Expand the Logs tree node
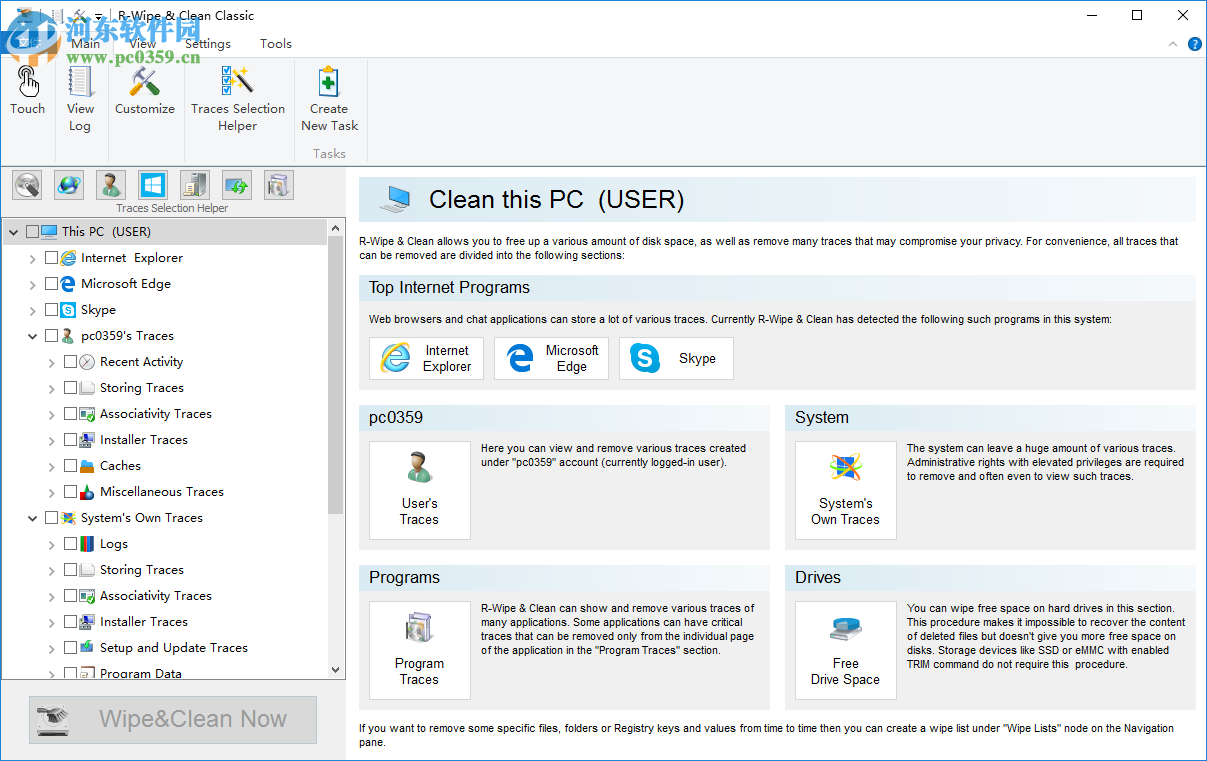This screenshot has height=761, width=1207. 52,544
